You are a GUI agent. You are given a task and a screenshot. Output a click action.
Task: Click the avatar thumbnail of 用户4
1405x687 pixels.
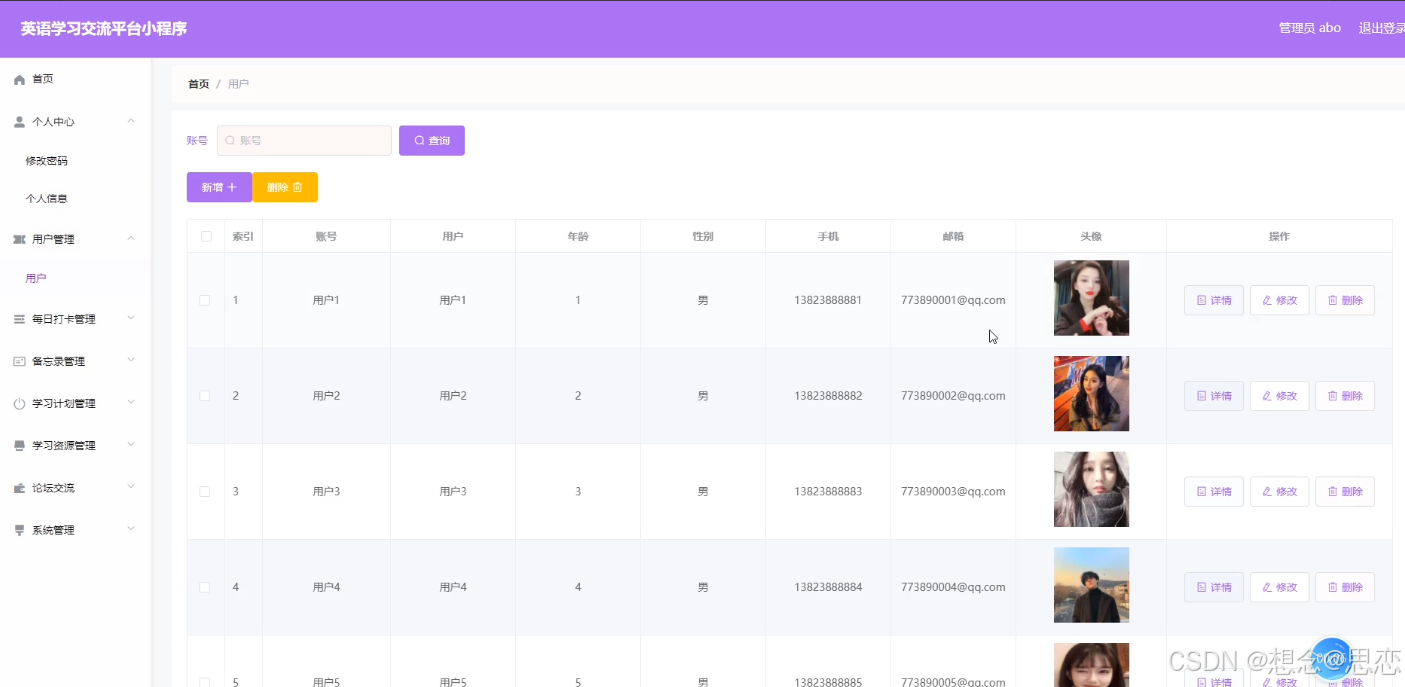(x=1091, y=585)
